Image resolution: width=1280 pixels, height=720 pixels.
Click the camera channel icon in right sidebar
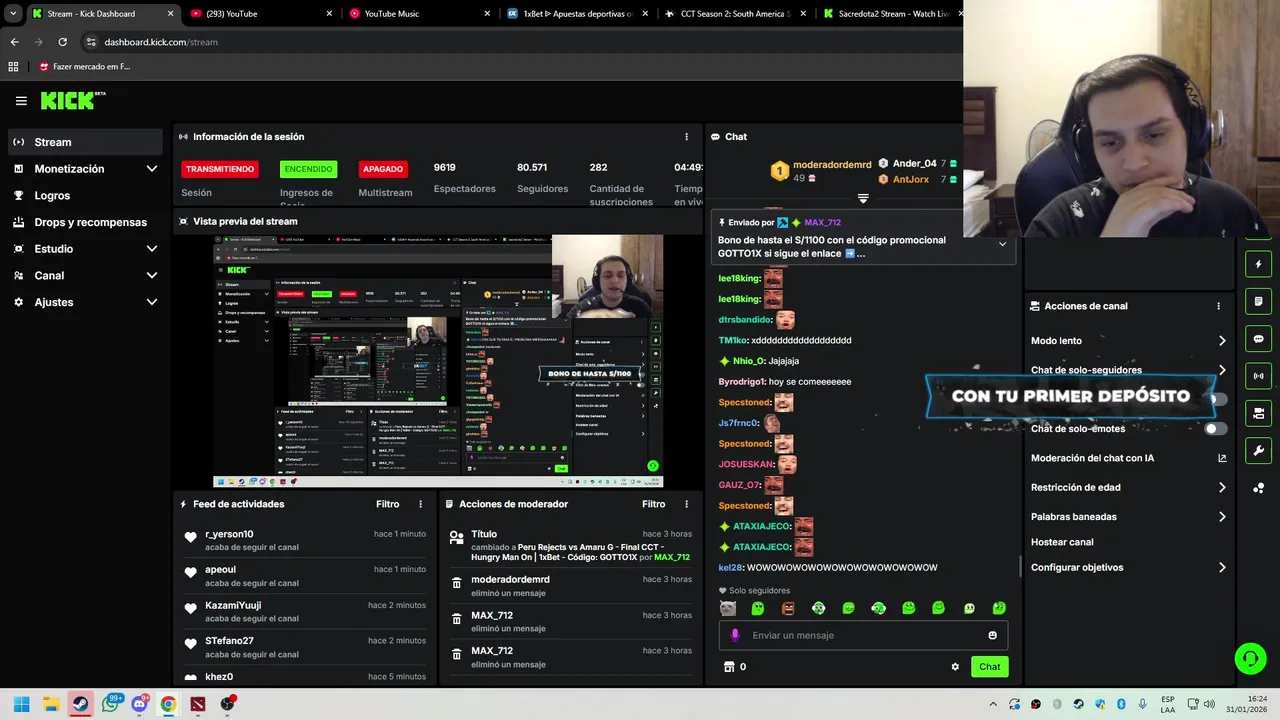[1258, 413]
